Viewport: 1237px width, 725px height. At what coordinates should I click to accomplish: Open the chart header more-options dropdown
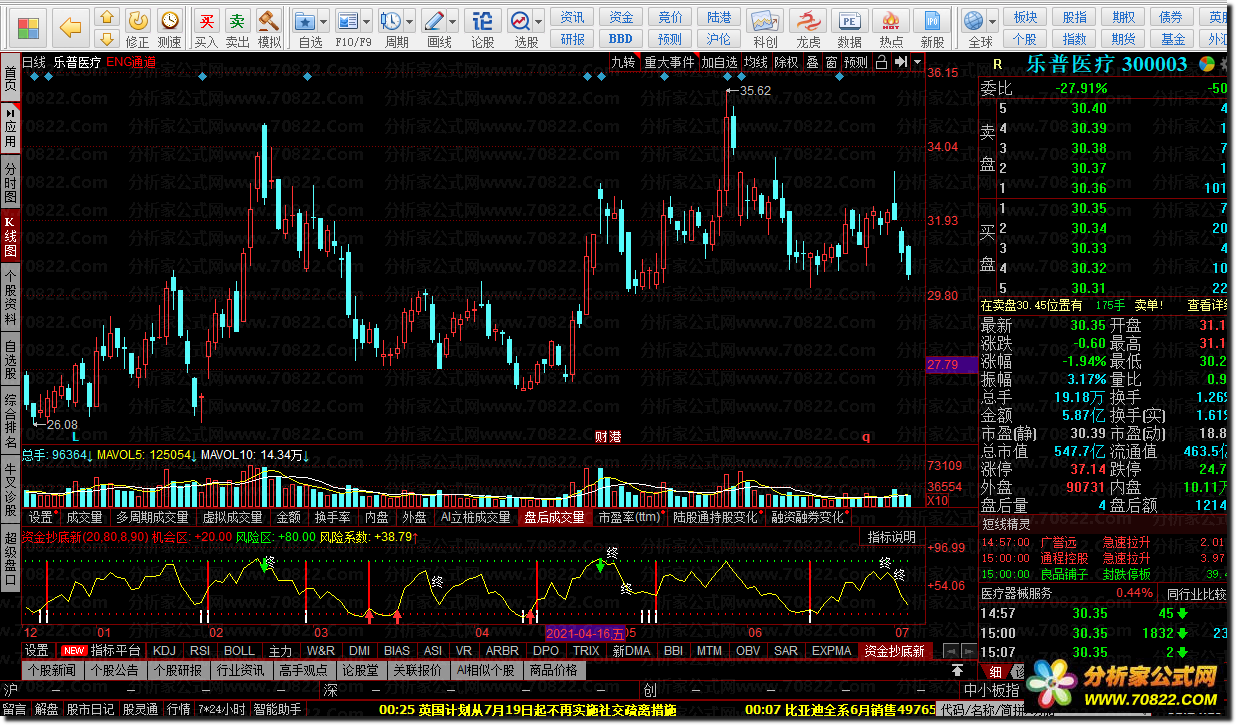pyautogui.click(x=917, y=62)
